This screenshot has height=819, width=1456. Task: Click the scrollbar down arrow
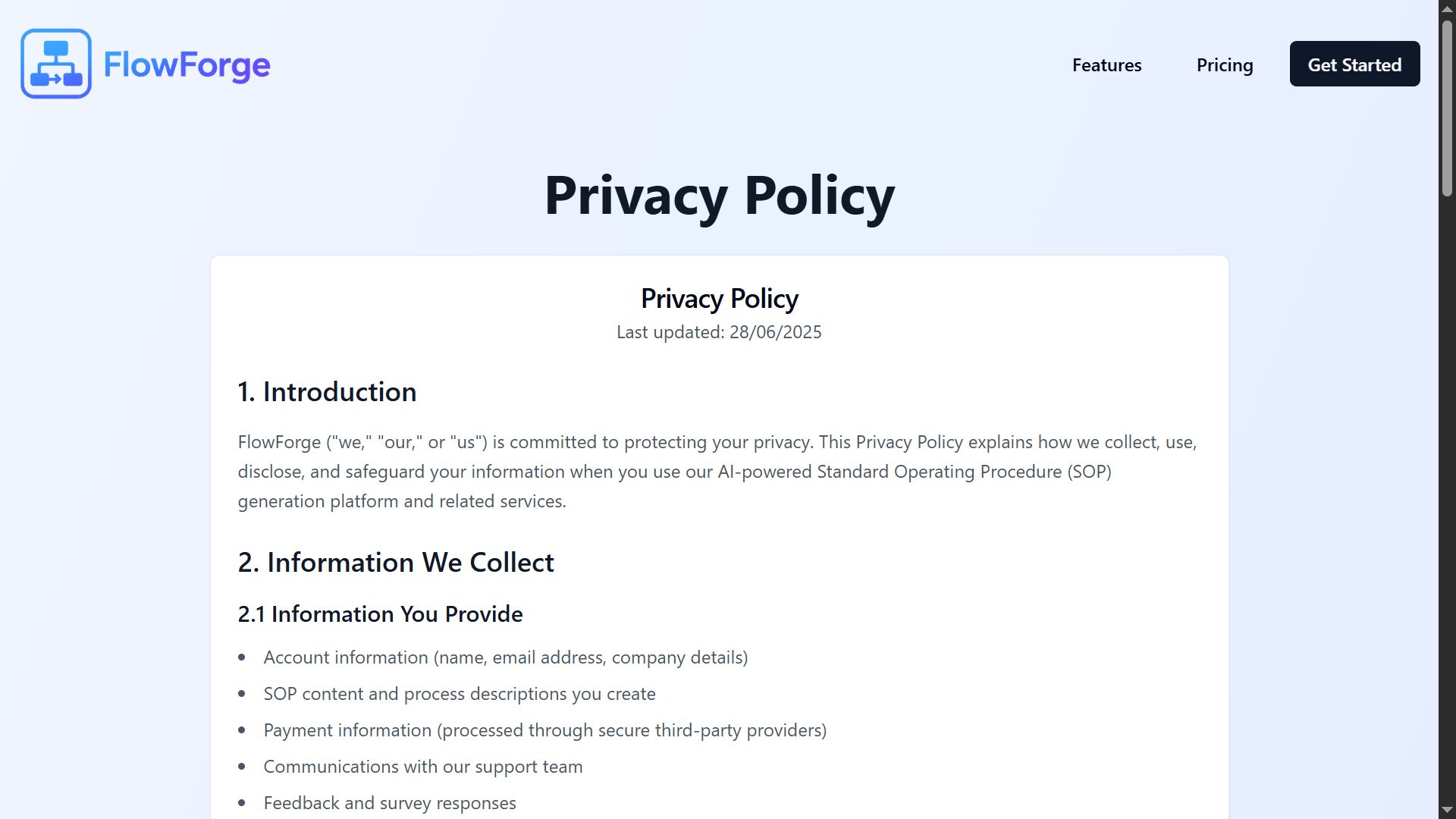click(x=1447, y=810)
